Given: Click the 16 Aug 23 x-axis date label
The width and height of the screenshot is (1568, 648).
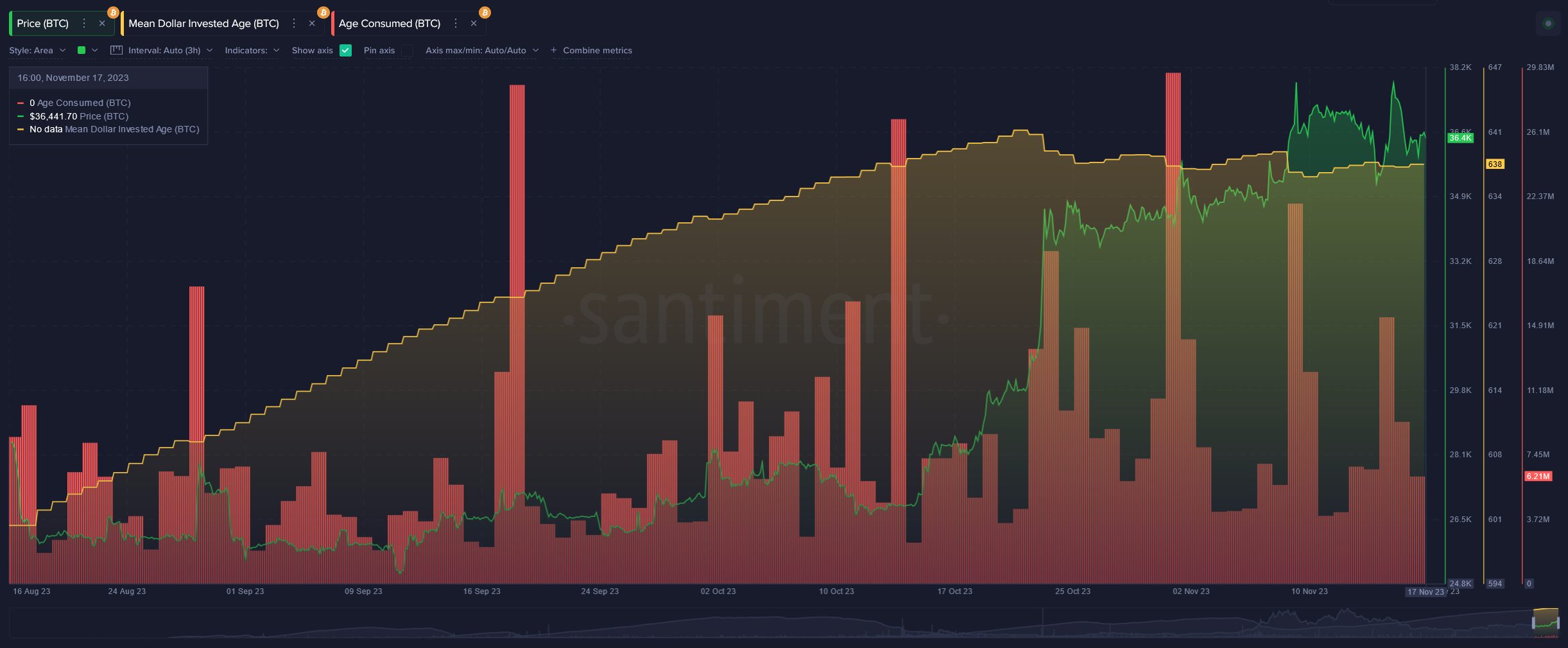Looking at the screenshot, I should (31, 591).
